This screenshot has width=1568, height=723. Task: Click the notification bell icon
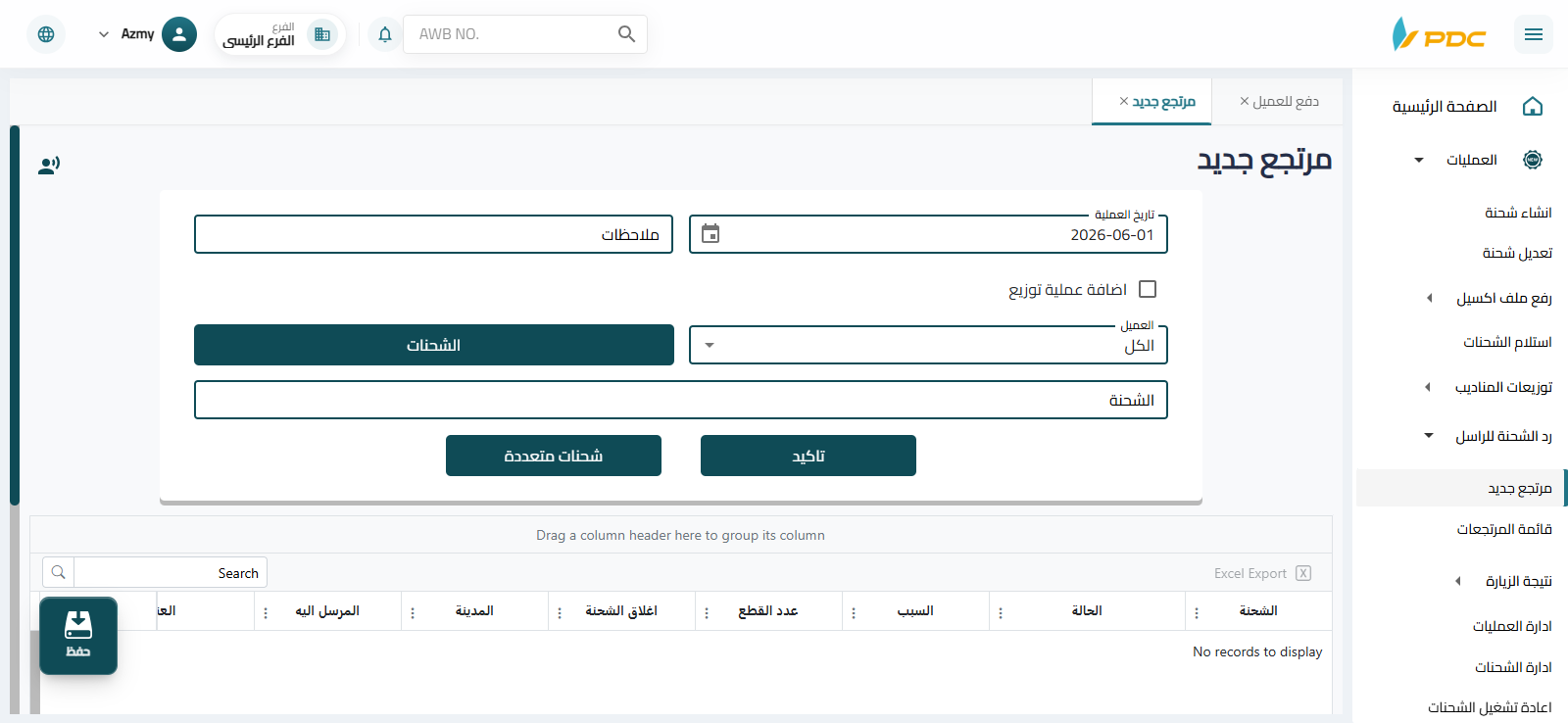click(x=385, y=34)
